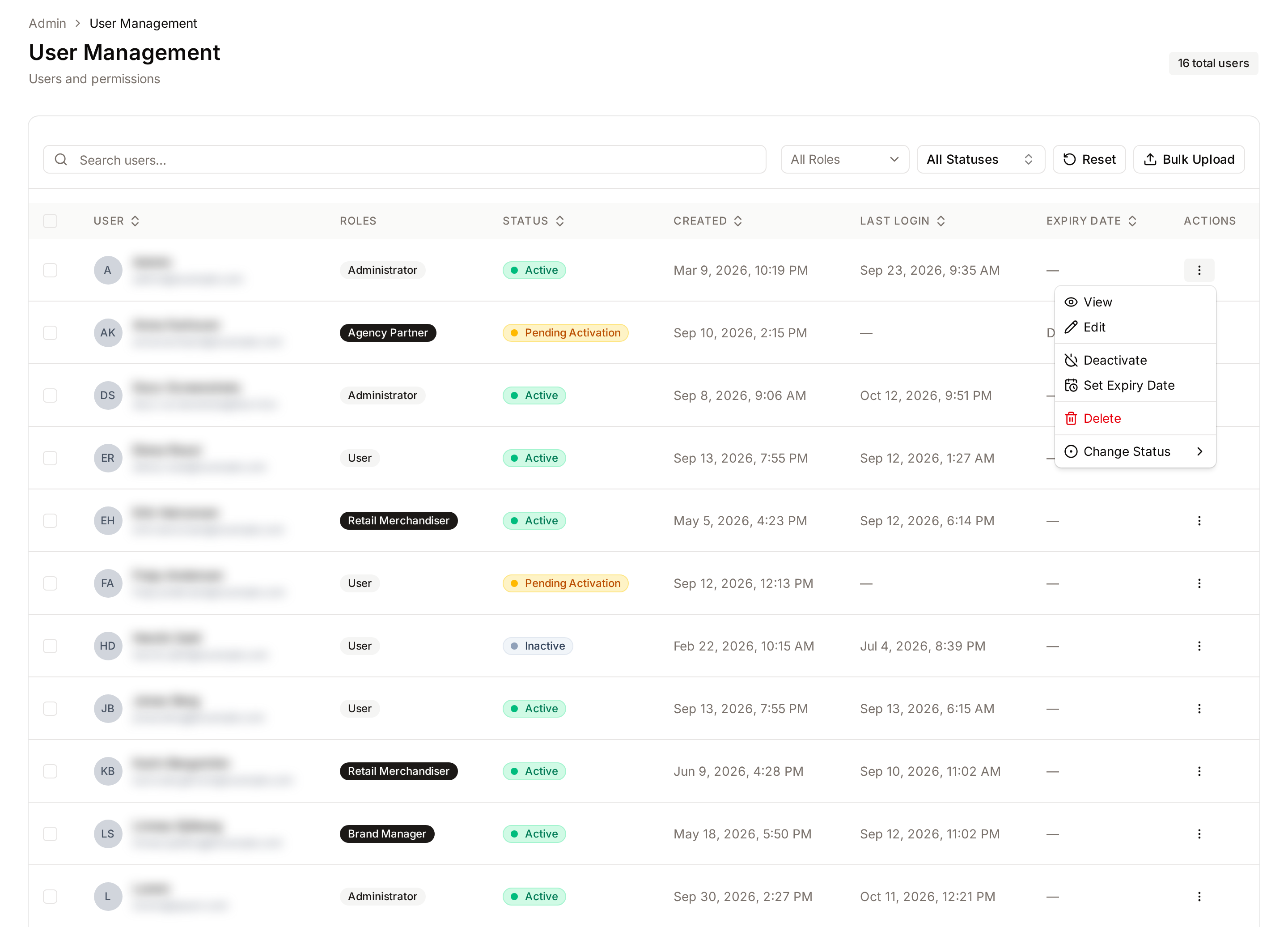Choose Delete in the actions menu

[1135, 419]
